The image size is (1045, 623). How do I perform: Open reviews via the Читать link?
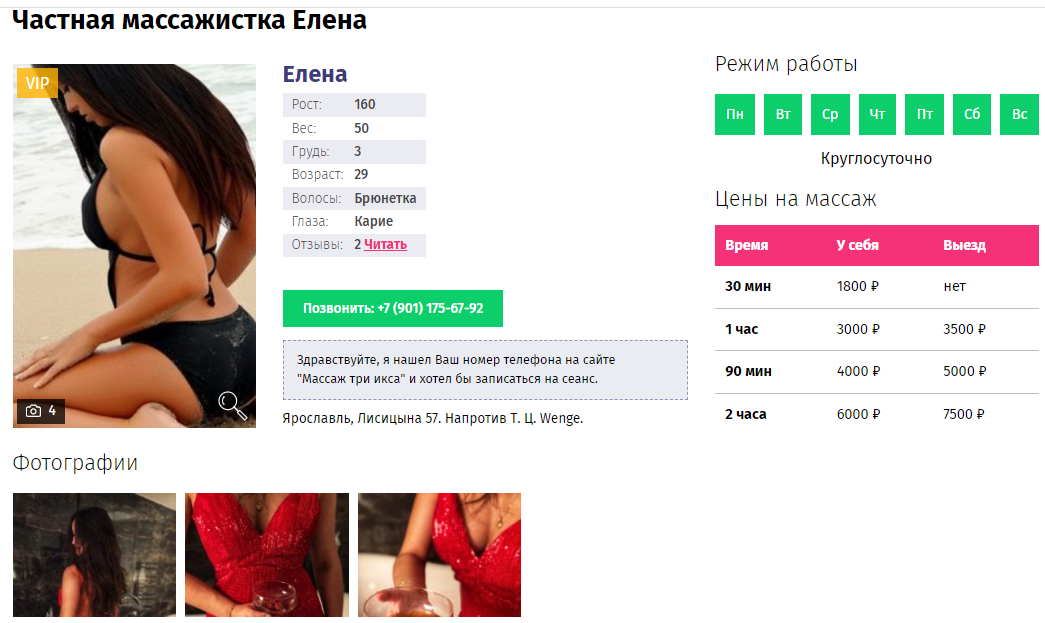tap(385, 245)
